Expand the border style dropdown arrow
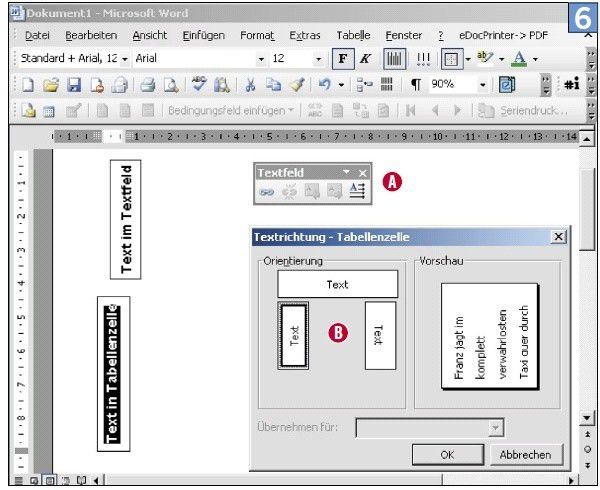The height and width of the screenshot is (490, 600). 468,59
